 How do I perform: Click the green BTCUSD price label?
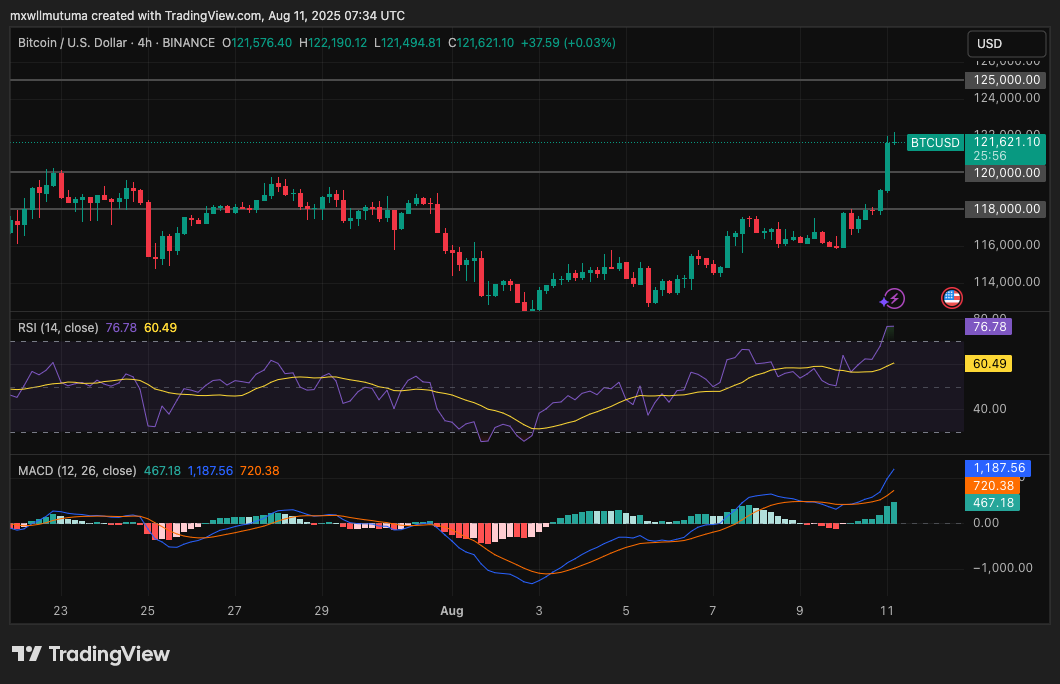point(934,143)
